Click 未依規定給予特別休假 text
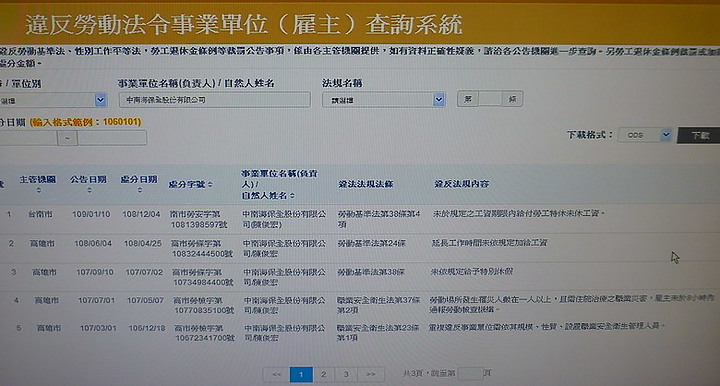Screen dimensions: 720x386 (x=472, y=271)
